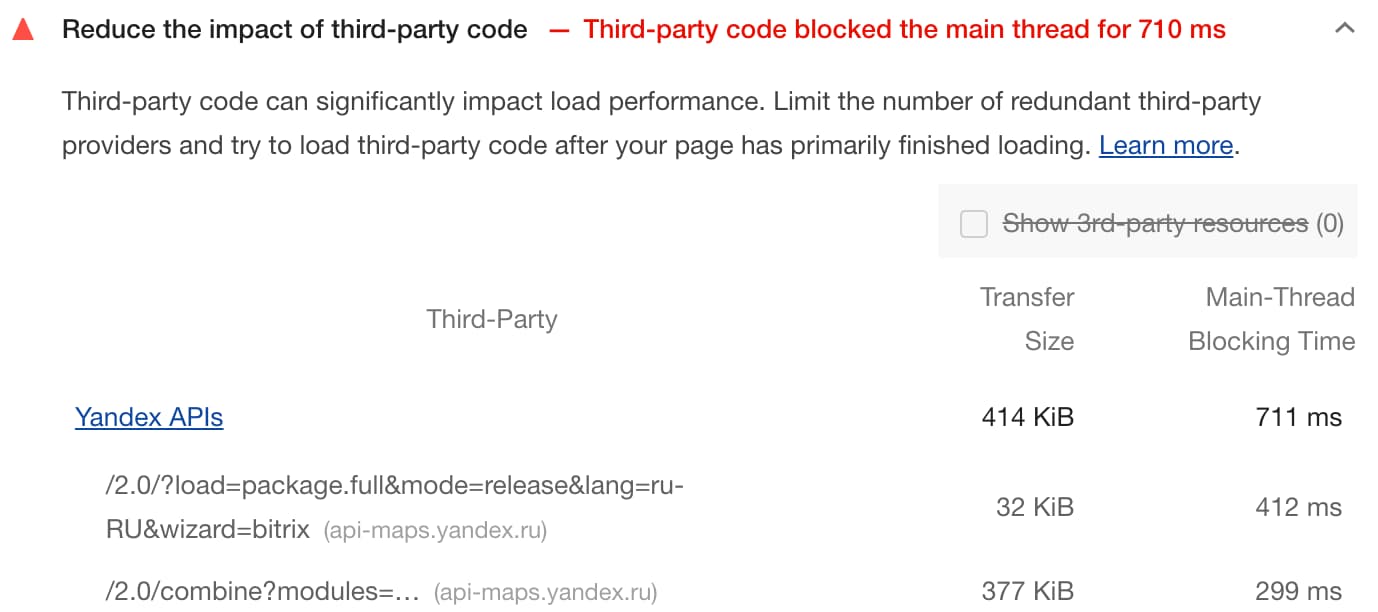1378x612 pixels.
Task: Select the /2.0/combine?modules URL entry
Action: [x=262, y=591]
